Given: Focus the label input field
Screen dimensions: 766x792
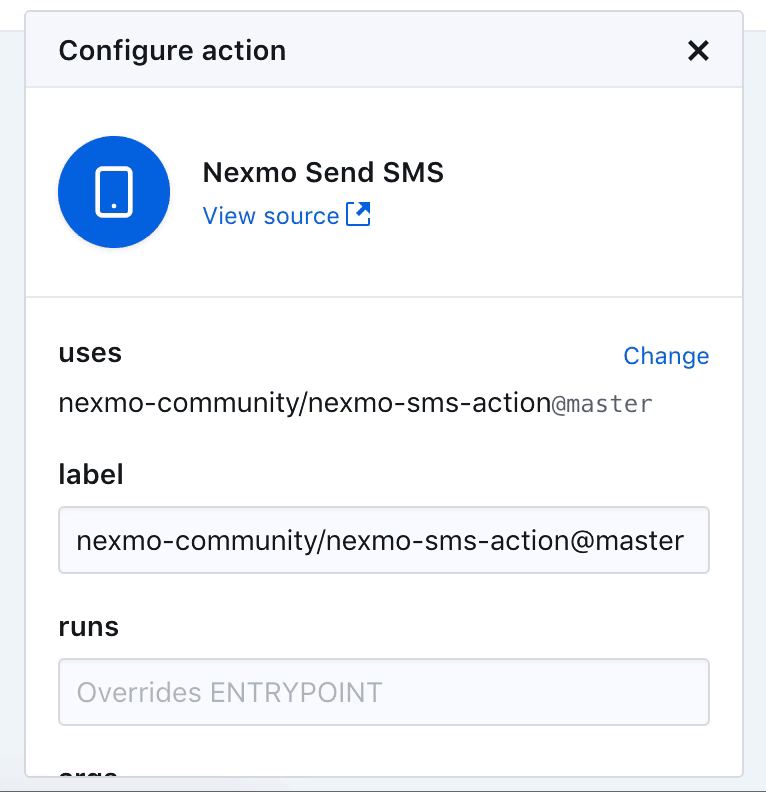Looking at the screenshot, I should click(x=384, y=540).
